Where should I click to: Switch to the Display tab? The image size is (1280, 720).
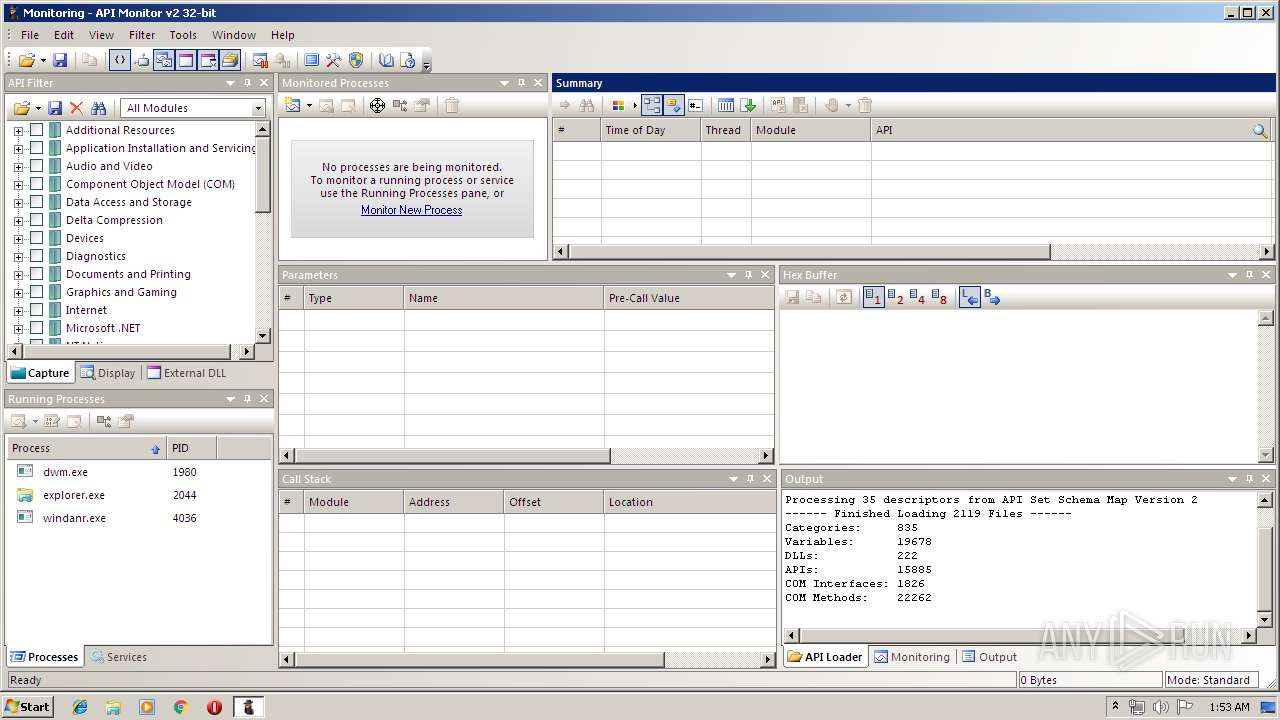coord(108,373)
